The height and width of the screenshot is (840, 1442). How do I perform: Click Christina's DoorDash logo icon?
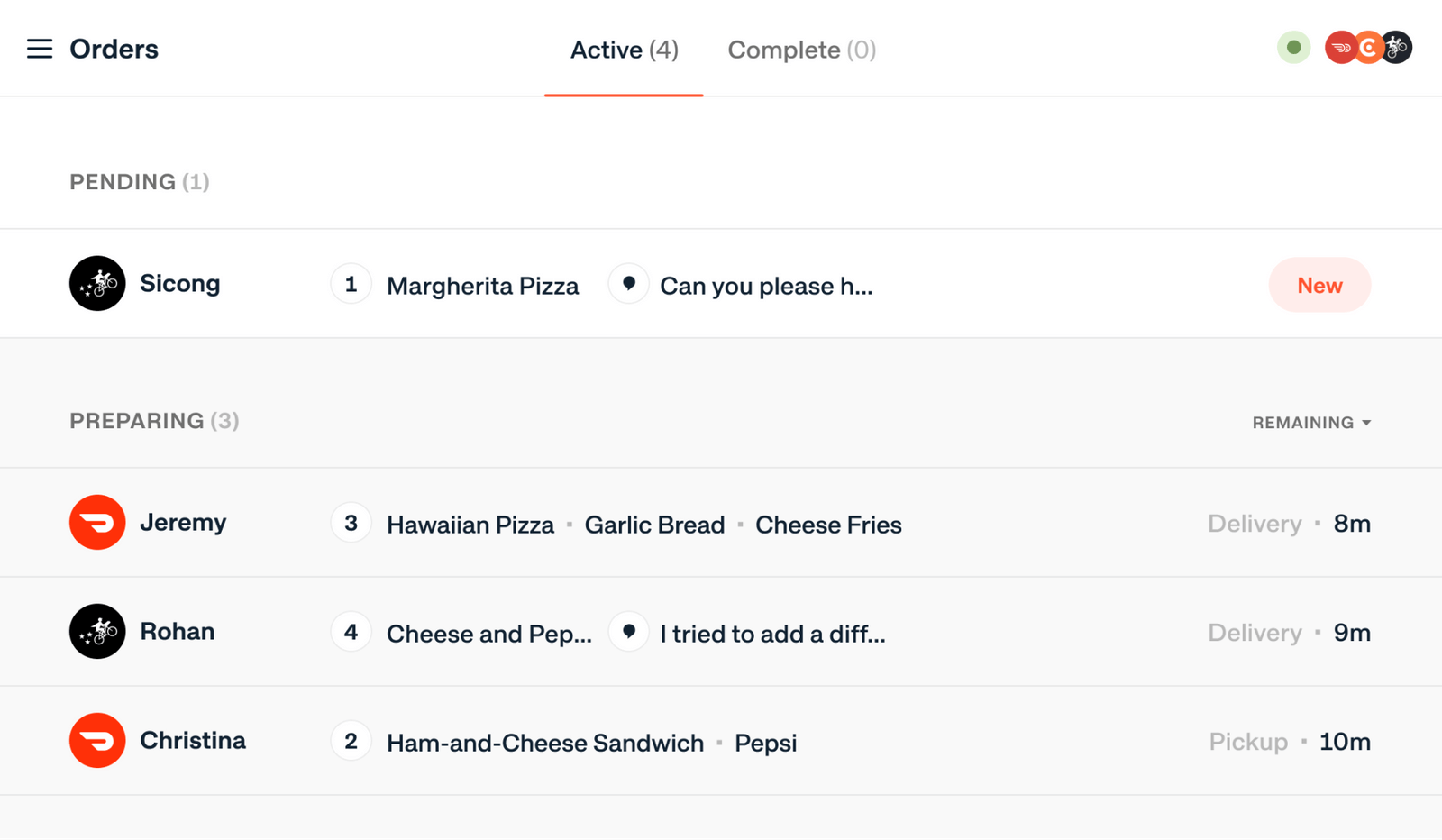pos(97,740)
